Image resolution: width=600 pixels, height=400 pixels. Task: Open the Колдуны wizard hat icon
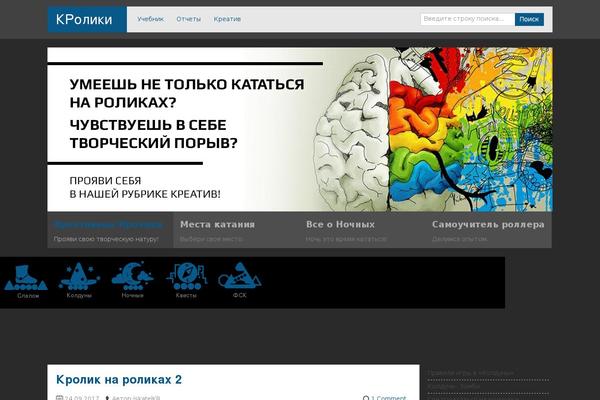click(x=79, y=276)
